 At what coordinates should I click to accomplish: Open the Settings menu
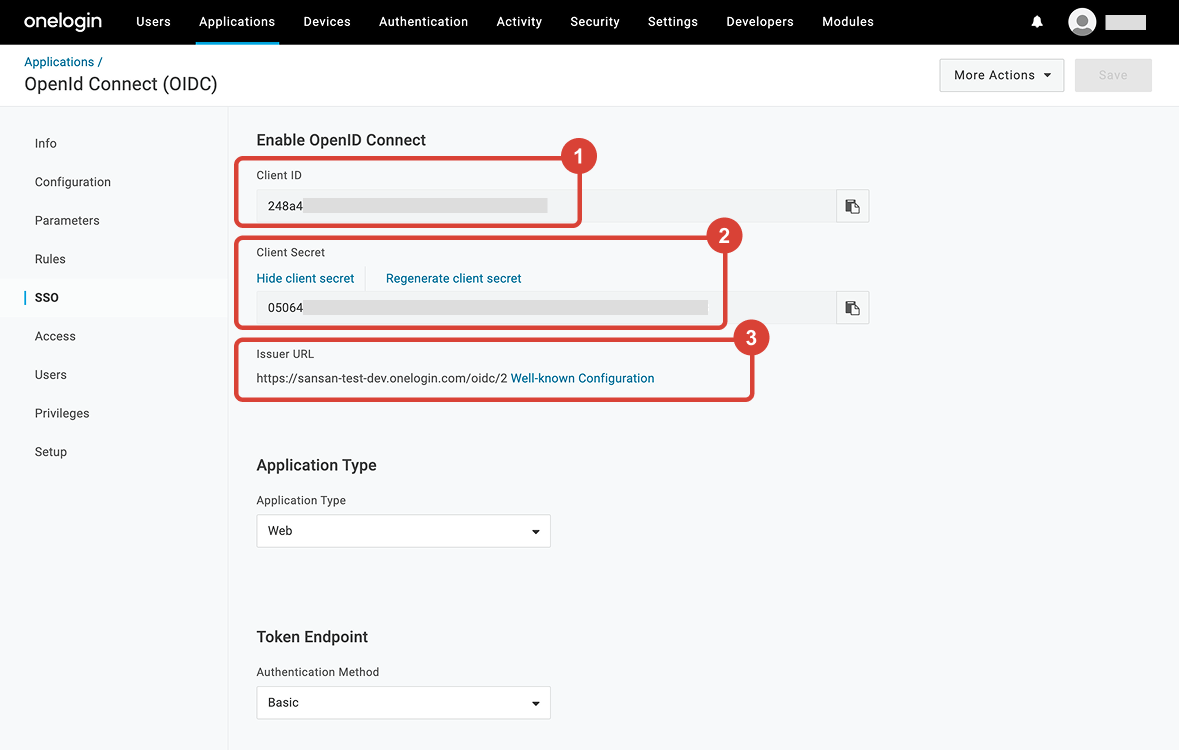[x=673, y=22]
